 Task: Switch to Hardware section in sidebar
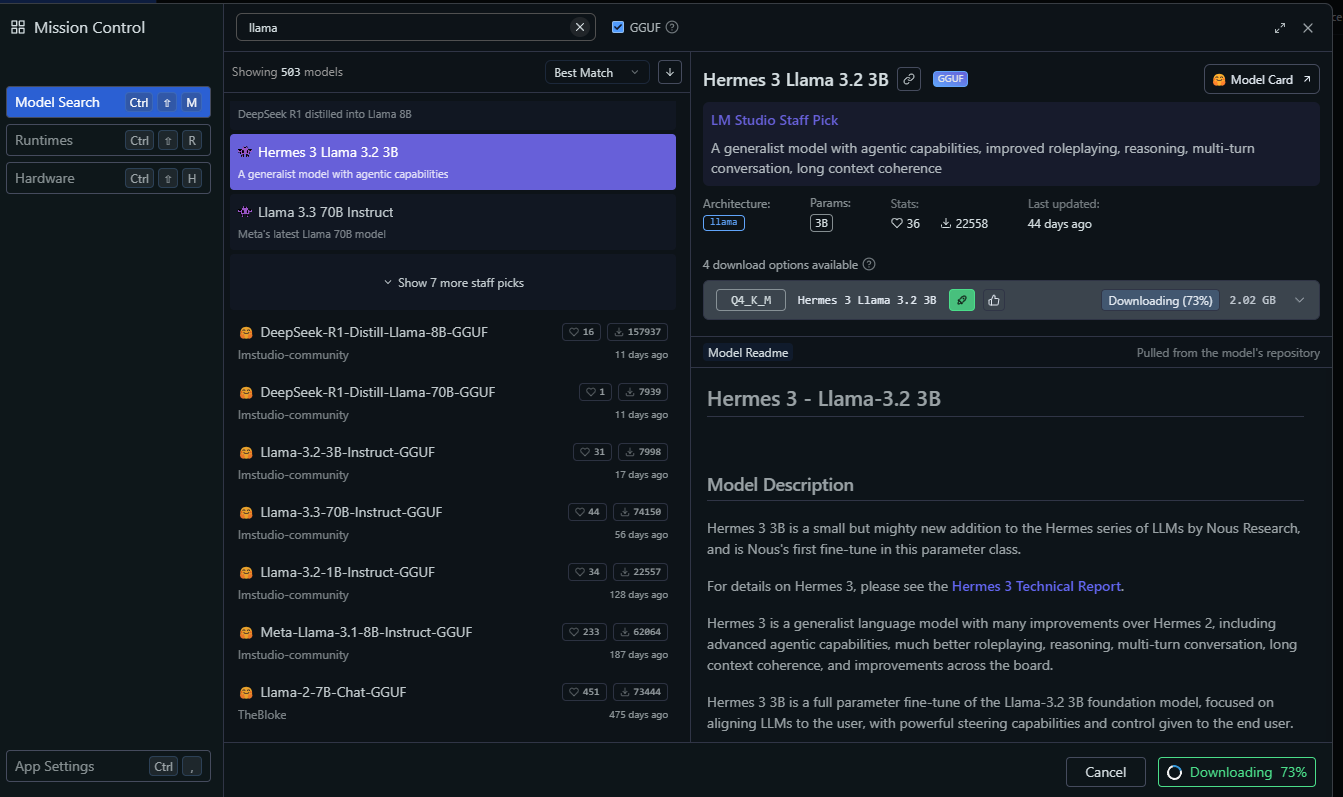(108, 178)
